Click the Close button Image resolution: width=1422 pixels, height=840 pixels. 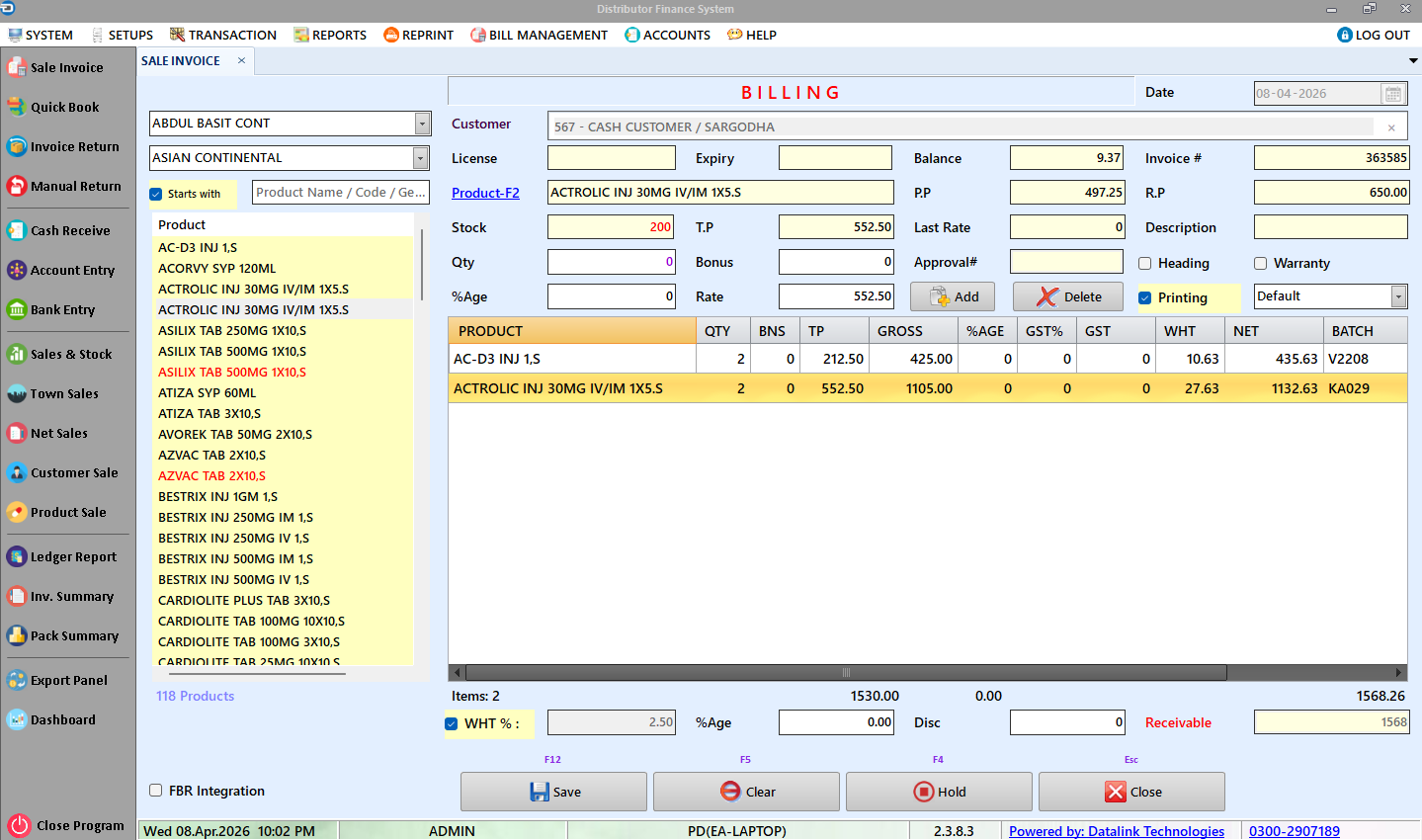pyautogui.click(x=1131, y=792)
